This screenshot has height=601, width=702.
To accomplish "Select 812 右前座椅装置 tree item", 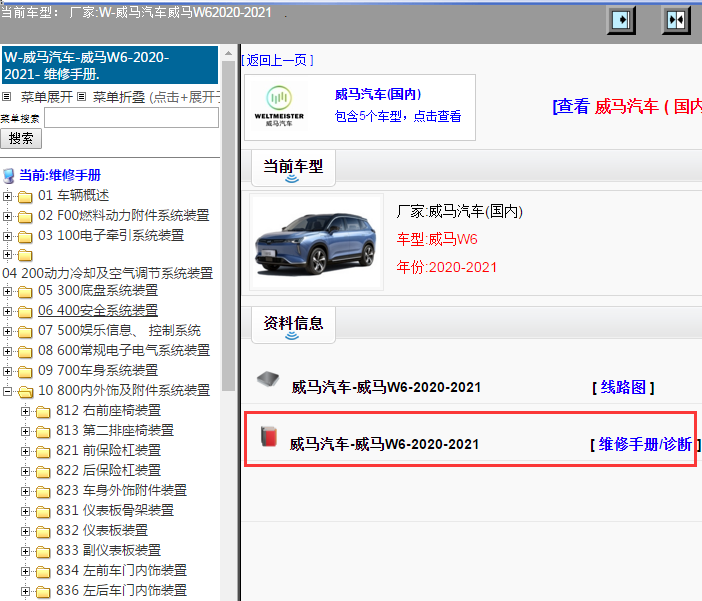I will coord(108,410).
